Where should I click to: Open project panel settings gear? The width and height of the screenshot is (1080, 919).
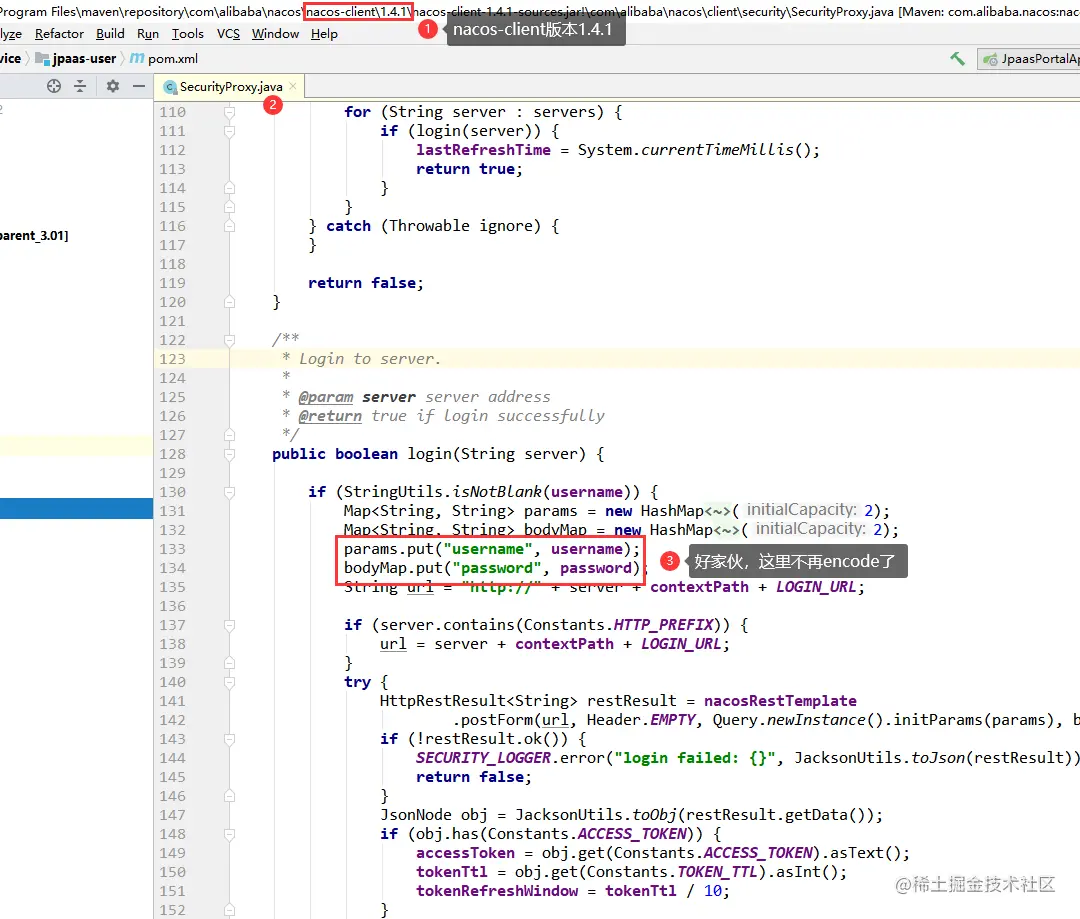pos(113,86)
